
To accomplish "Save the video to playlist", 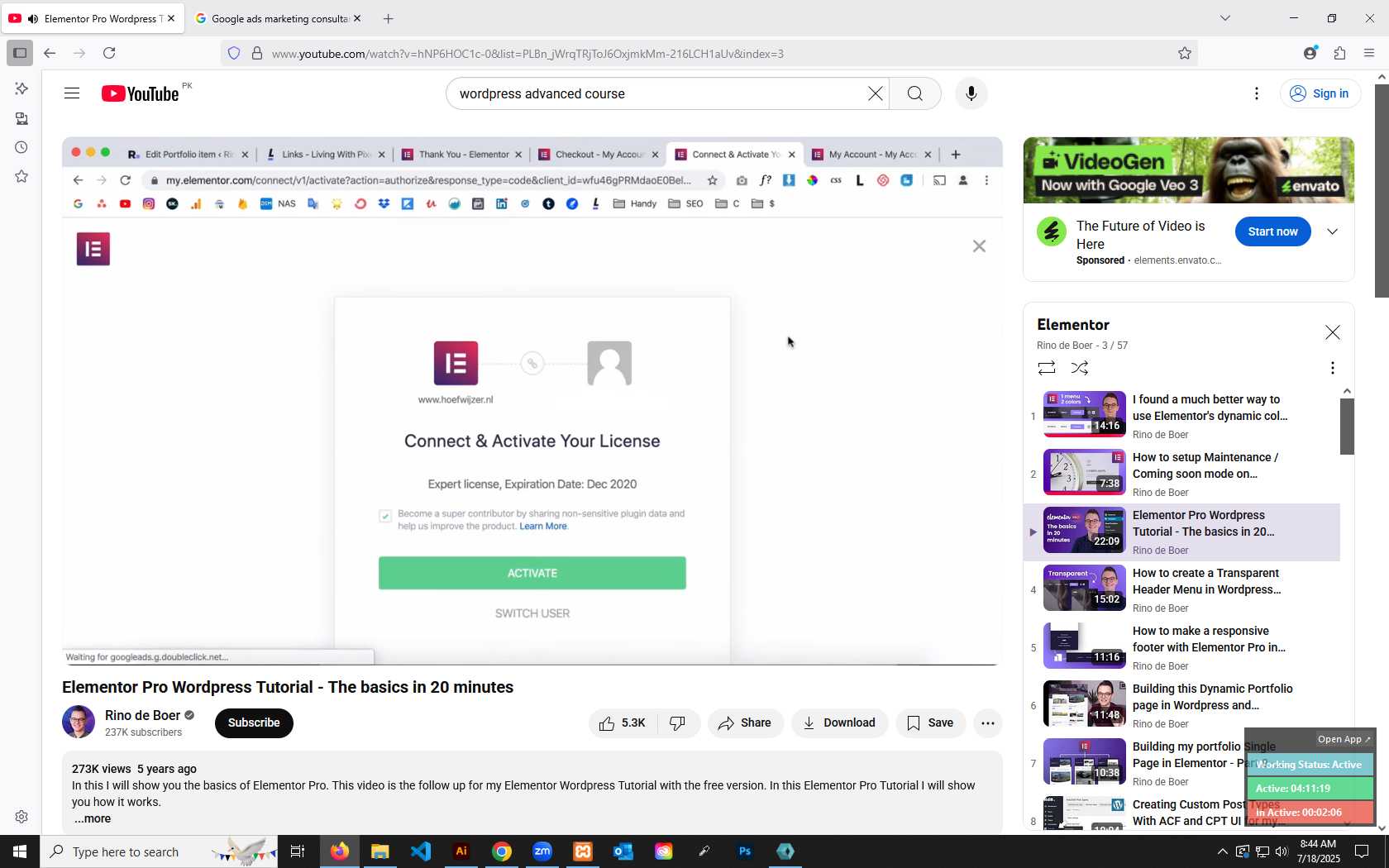I will [930, 723].
